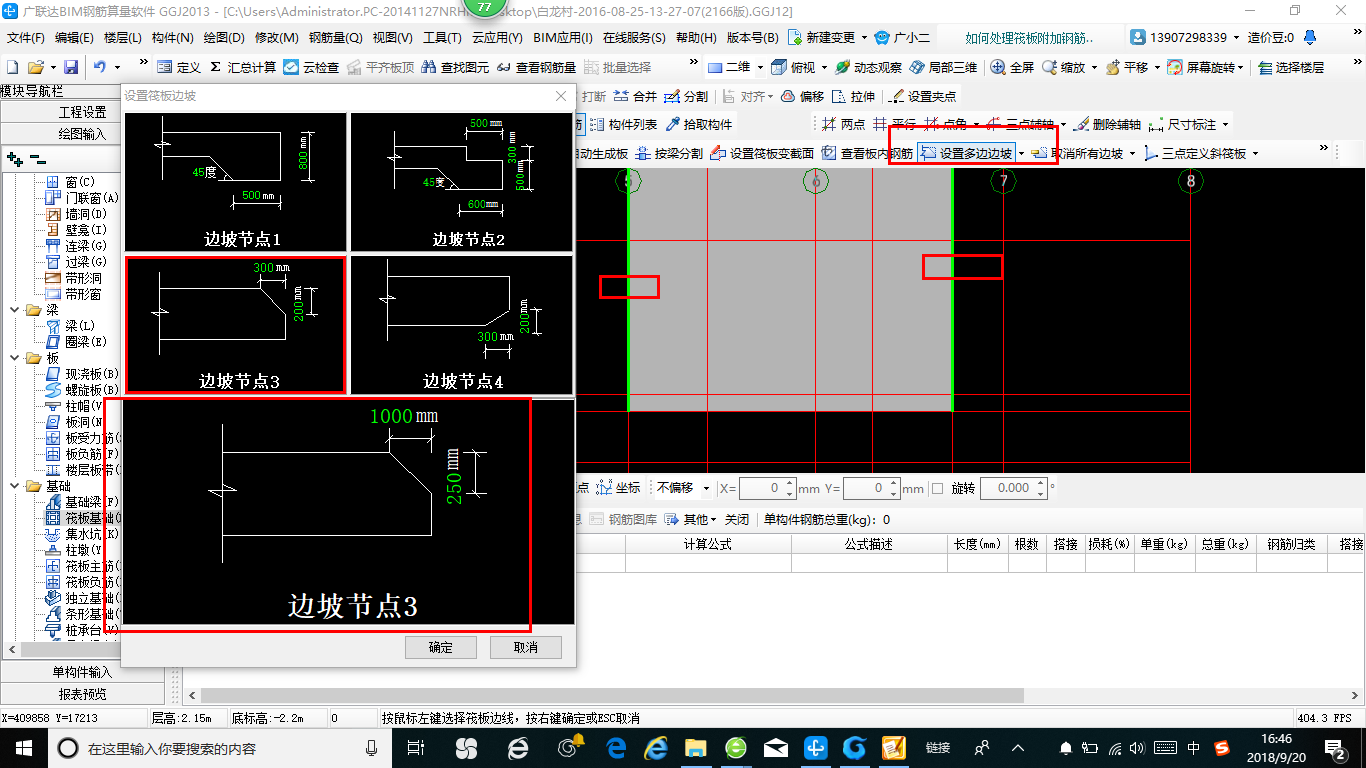The height and width of the screenshot is (768, 1366).
Task: Click the Open folder icon
Action: pyautogui.click(x=35, y=67)
